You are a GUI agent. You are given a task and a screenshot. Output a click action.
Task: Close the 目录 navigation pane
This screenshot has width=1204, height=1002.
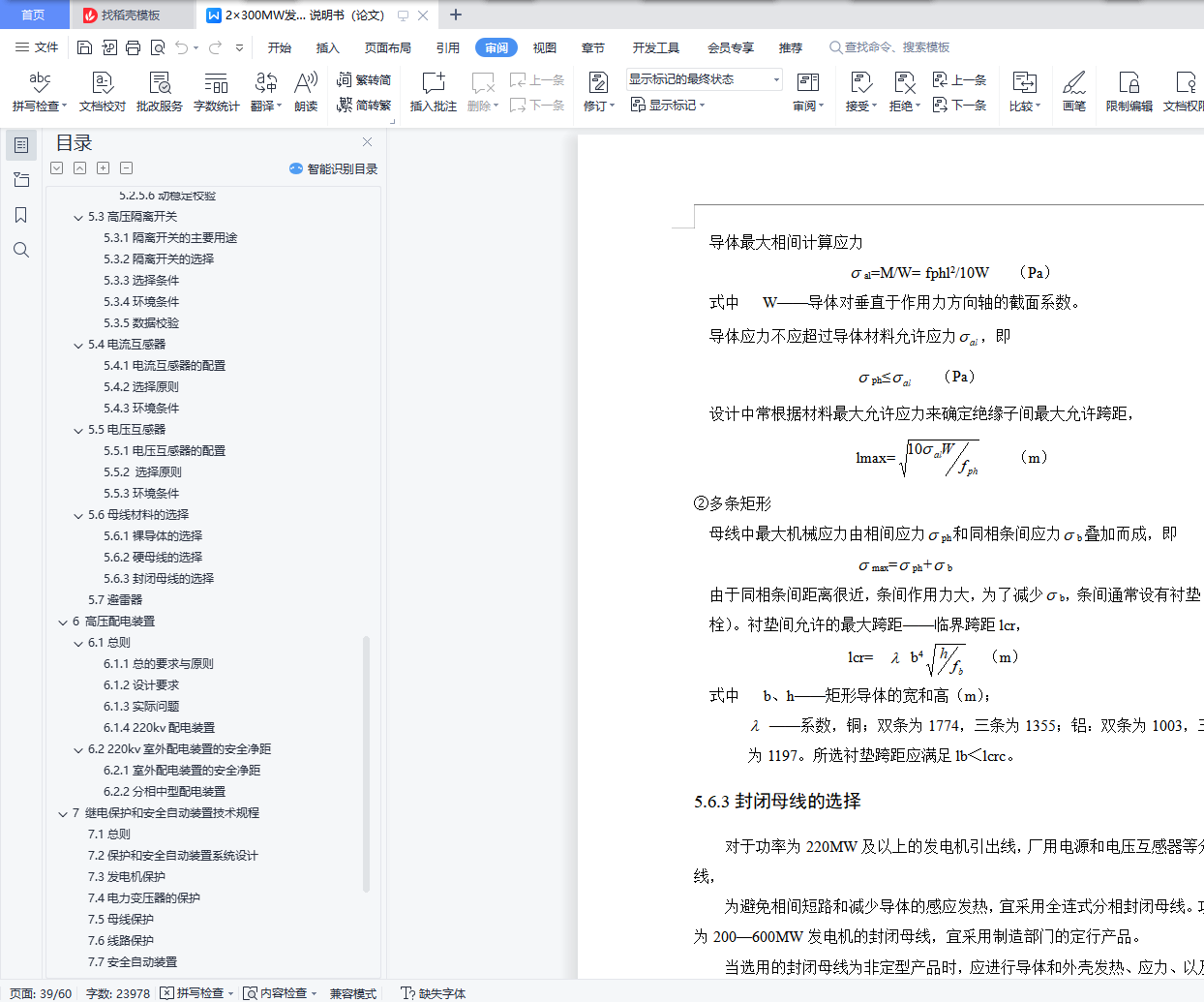pyautogui.click(x=367, y=142)
